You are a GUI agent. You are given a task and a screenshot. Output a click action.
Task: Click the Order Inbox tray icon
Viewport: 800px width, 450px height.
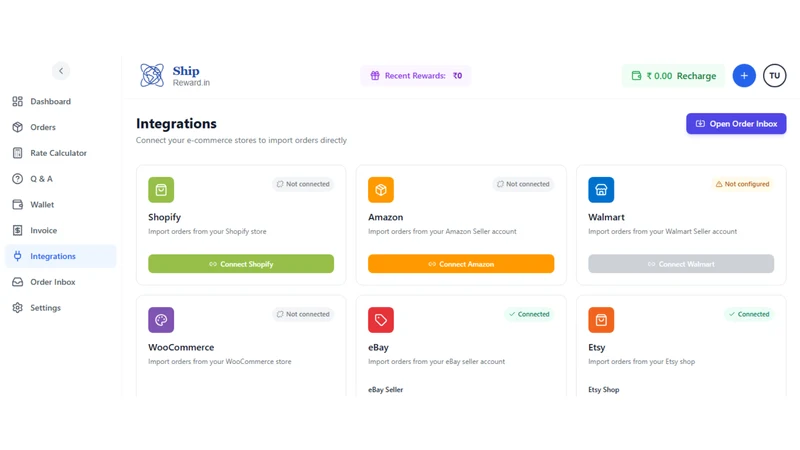pos(17,282)
